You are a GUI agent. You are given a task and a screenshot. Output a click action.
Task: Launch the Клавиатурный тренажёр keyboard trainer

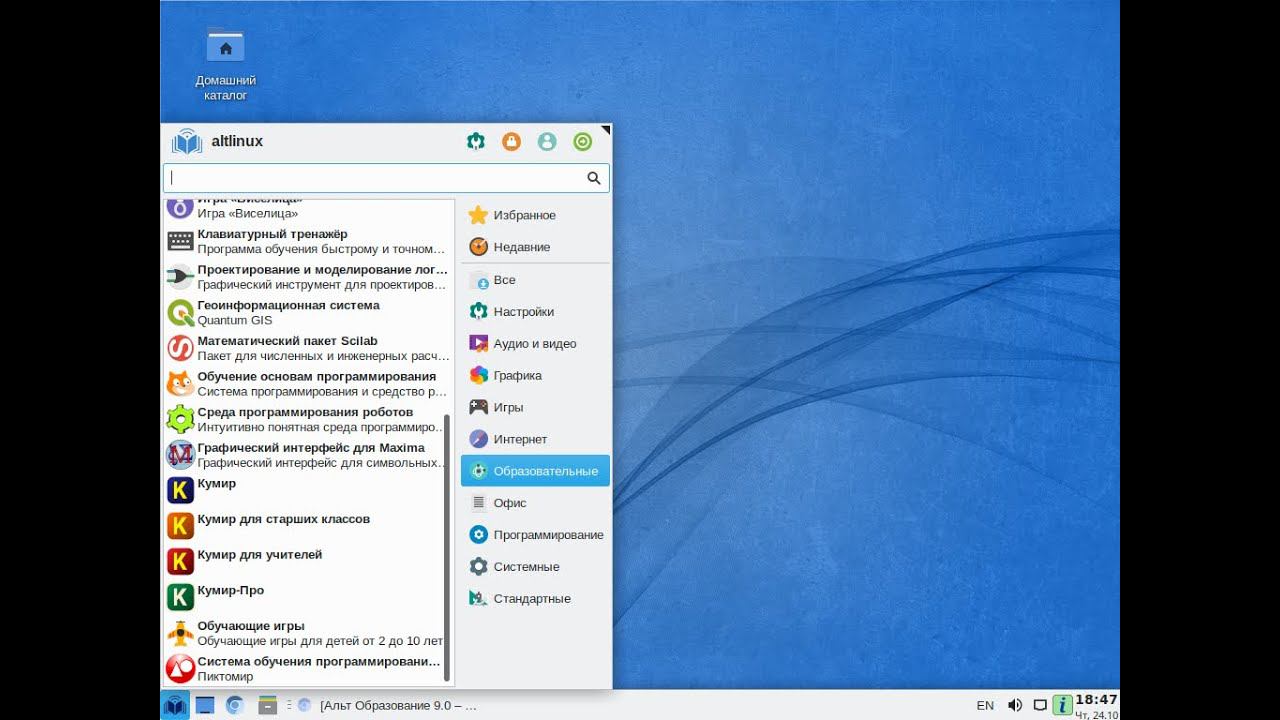tap(307, 241)
